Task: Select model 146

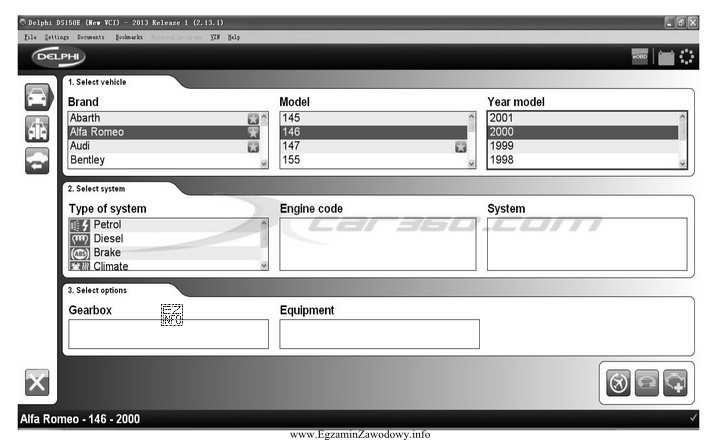Action: 374,132
